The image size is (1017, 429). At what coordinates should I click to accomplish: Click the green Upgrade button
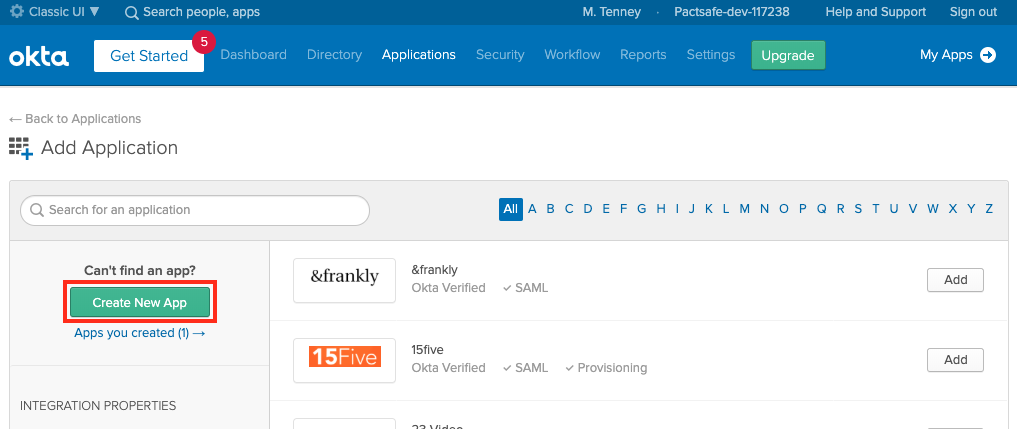pyautogui.click(x=788, y=55)
